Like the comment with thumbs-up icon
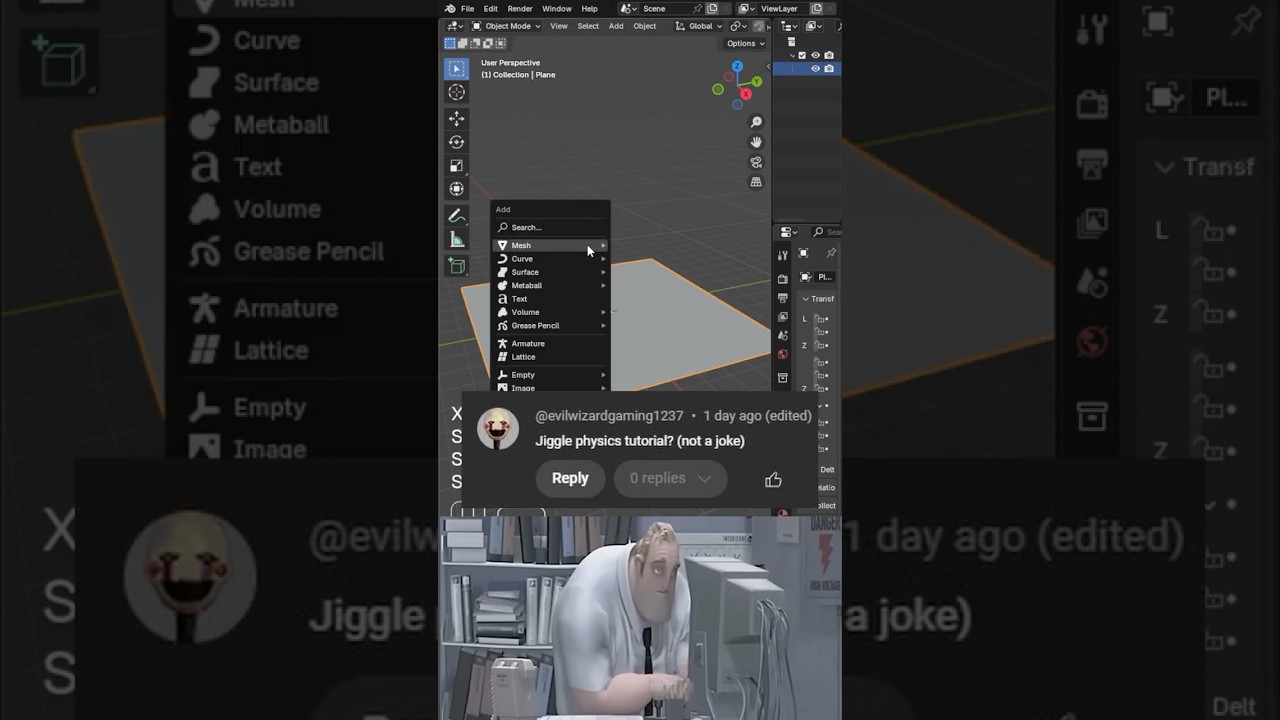This screenshot has width=1280, height=720. click(773, 480)
